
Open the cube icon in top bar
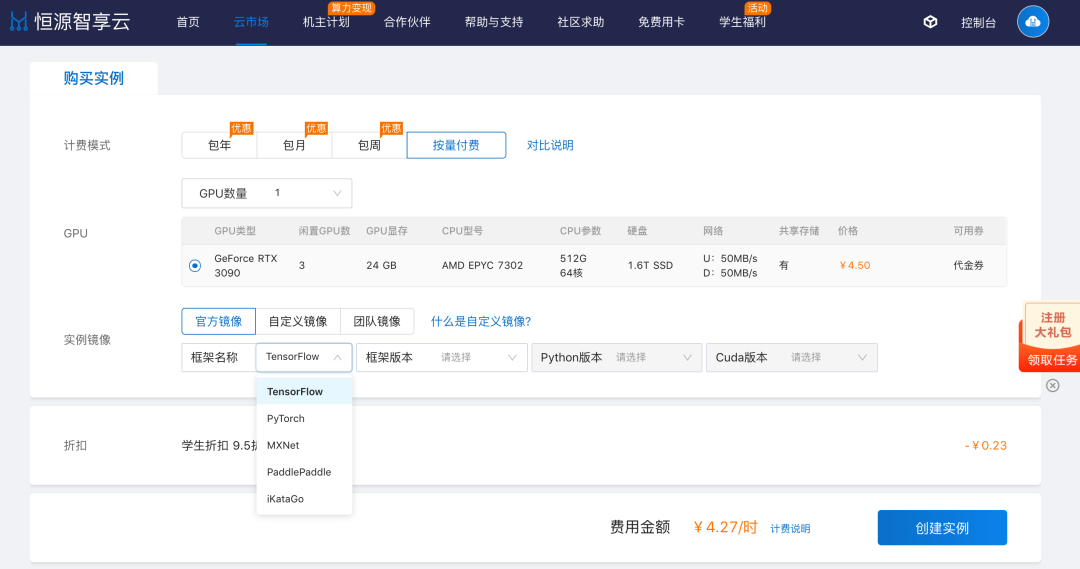[x=930, y=22]
